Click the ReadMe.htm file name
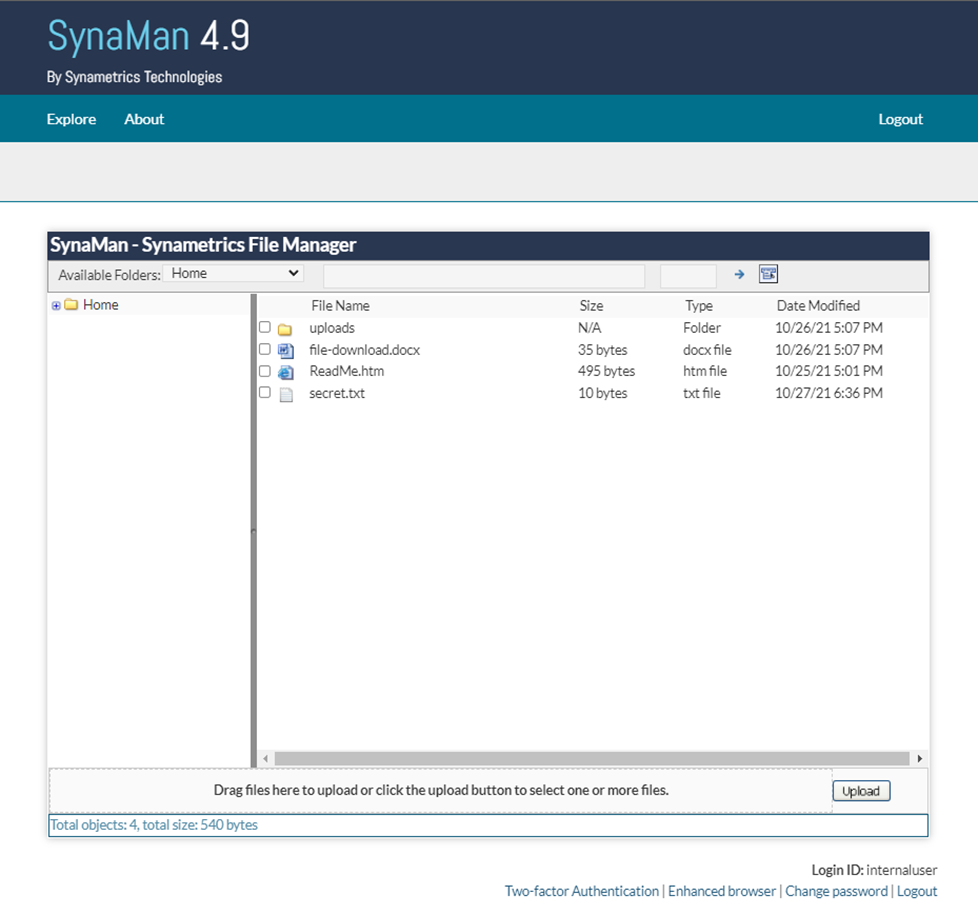The image size is (978, 915). pos(347,371)
